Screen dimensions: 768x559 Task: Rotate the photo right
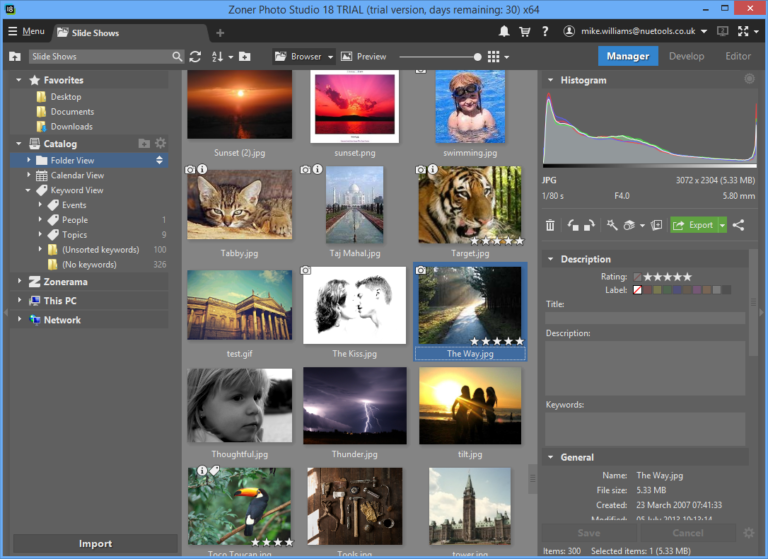click(589, 225)
